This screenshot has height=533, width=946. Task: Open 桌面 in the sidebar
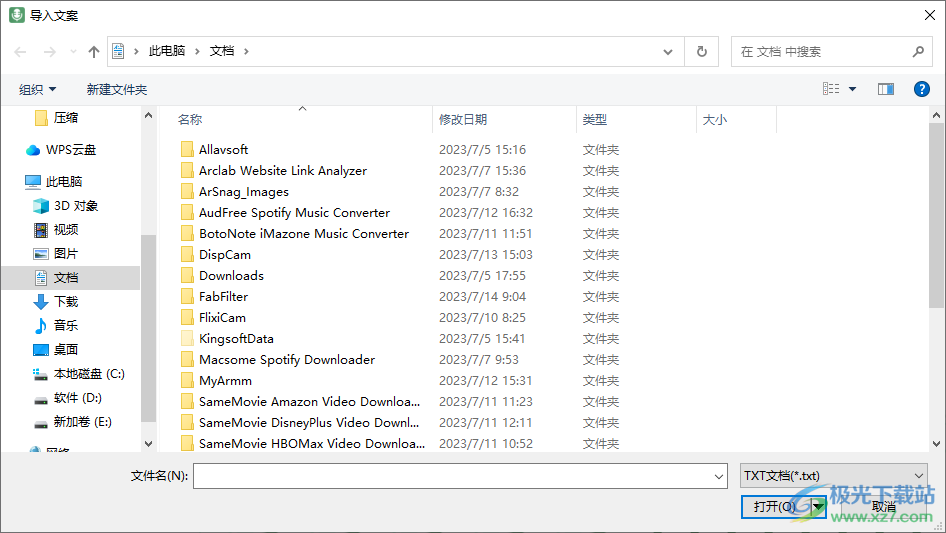pyautogui.click(x=56, y=349)
